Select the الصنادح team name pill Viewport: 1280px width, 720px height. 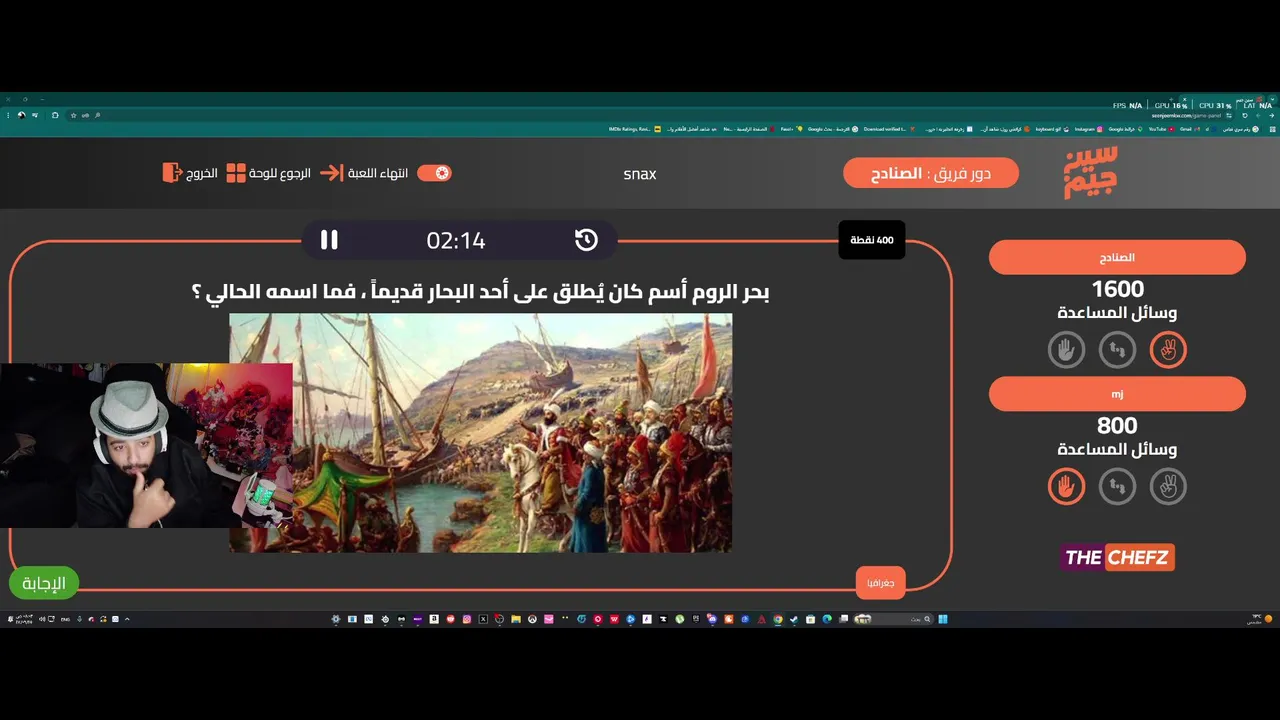click(1117, 257)
